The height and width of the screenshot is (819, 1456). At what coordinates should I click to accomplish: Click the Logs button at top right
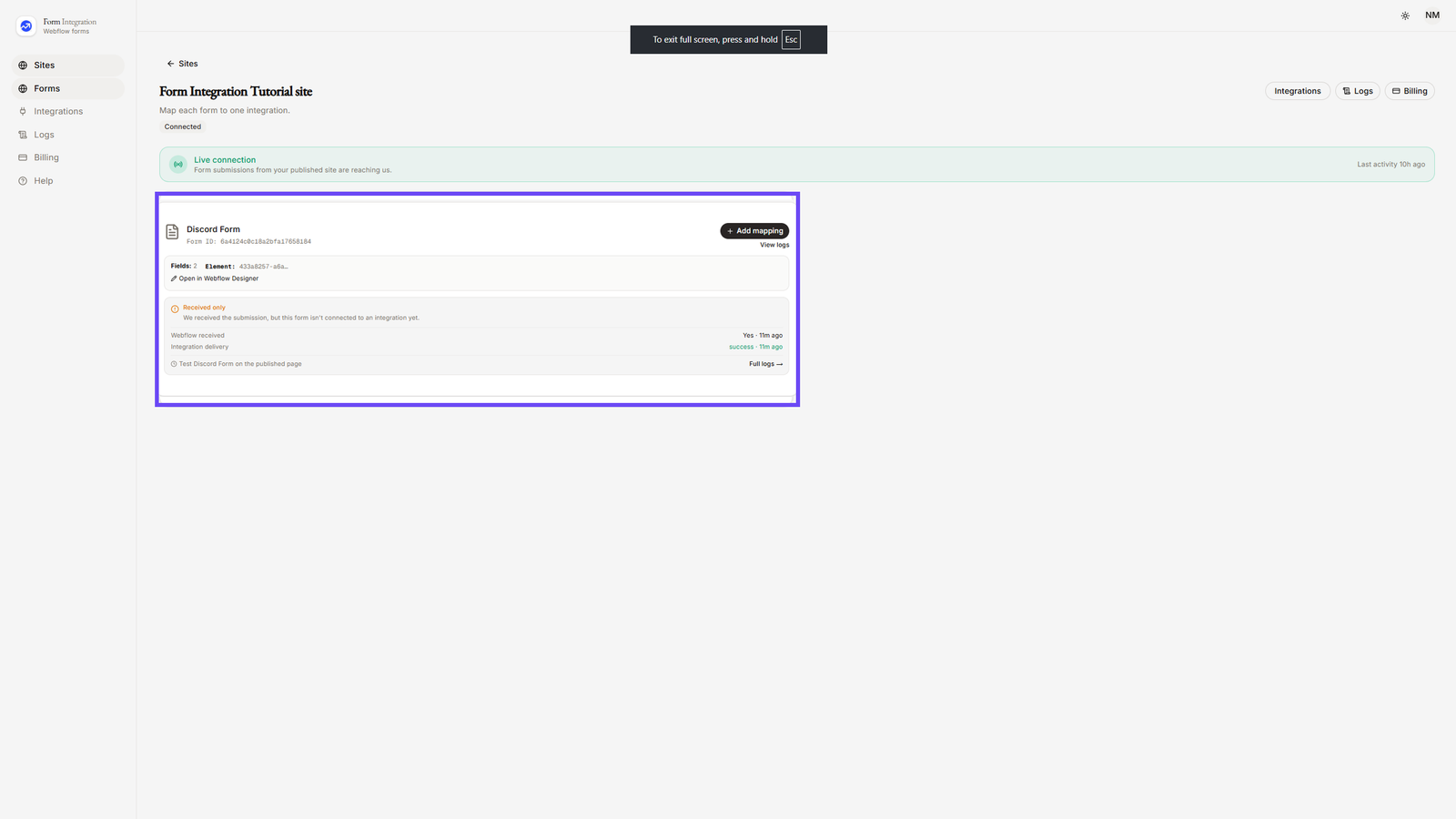pos(1358,91)
